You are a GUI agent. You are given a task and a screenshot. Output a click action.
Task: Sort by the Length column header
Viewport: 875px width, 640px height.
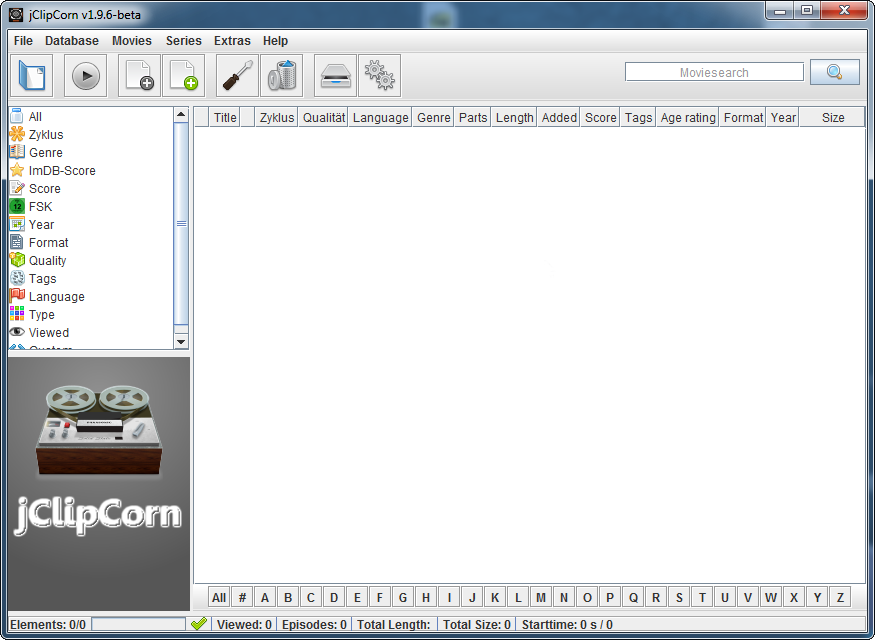click(x=514, y=118)
